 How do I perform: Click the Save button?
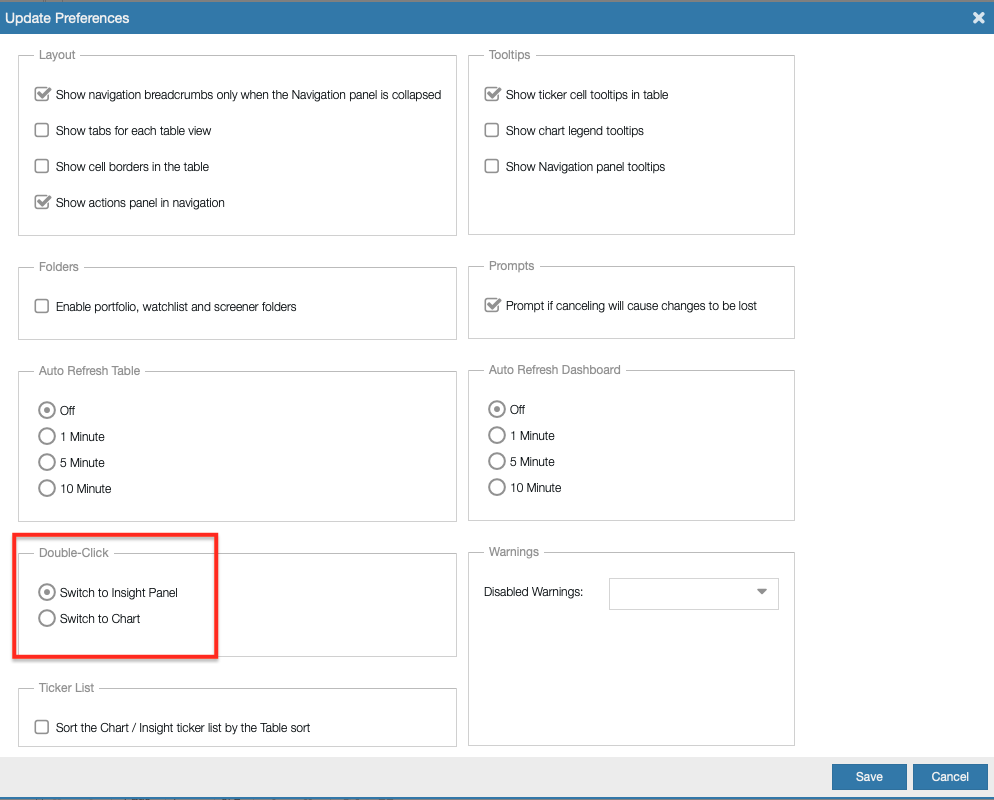(869, 777)
